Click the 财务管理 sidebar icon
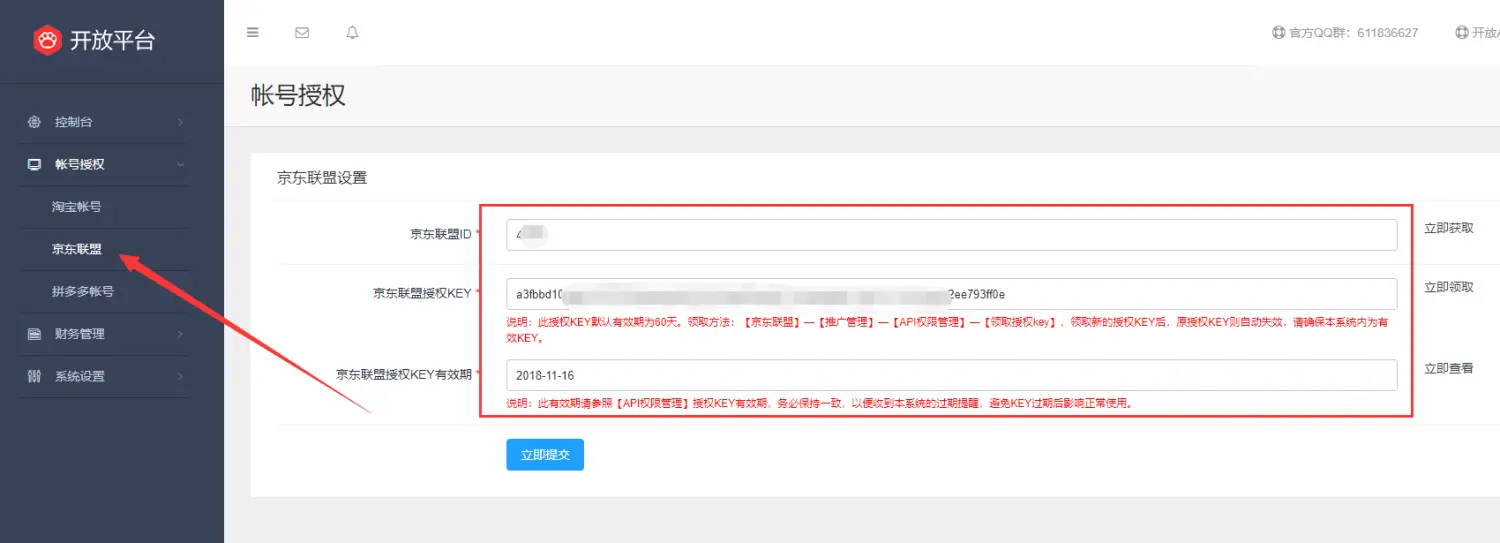The image size is (1500, 543). (x=34, y=334)
